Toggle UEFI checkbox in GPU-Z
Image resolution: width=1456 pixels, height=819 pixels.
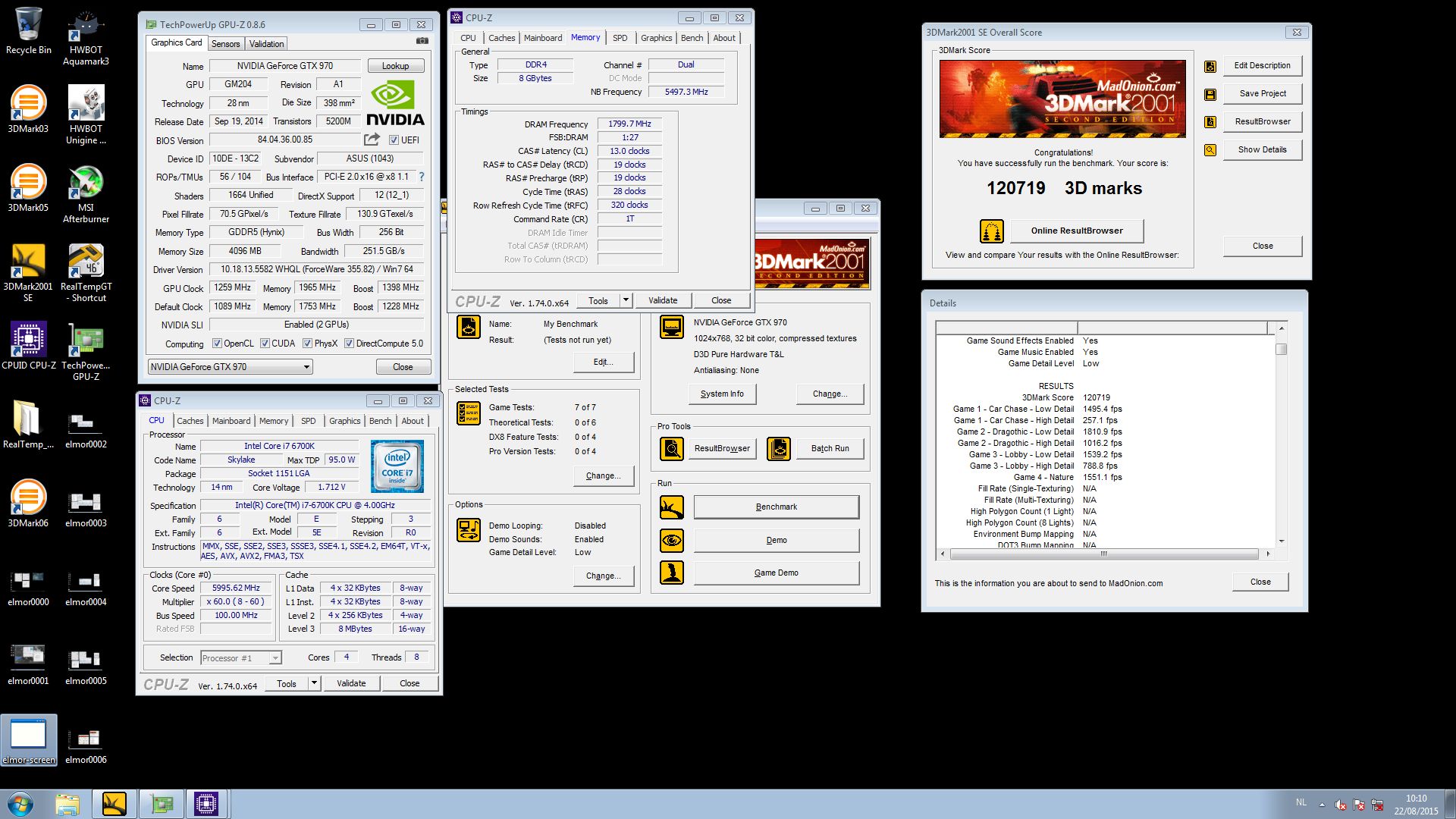coord(394,140)
